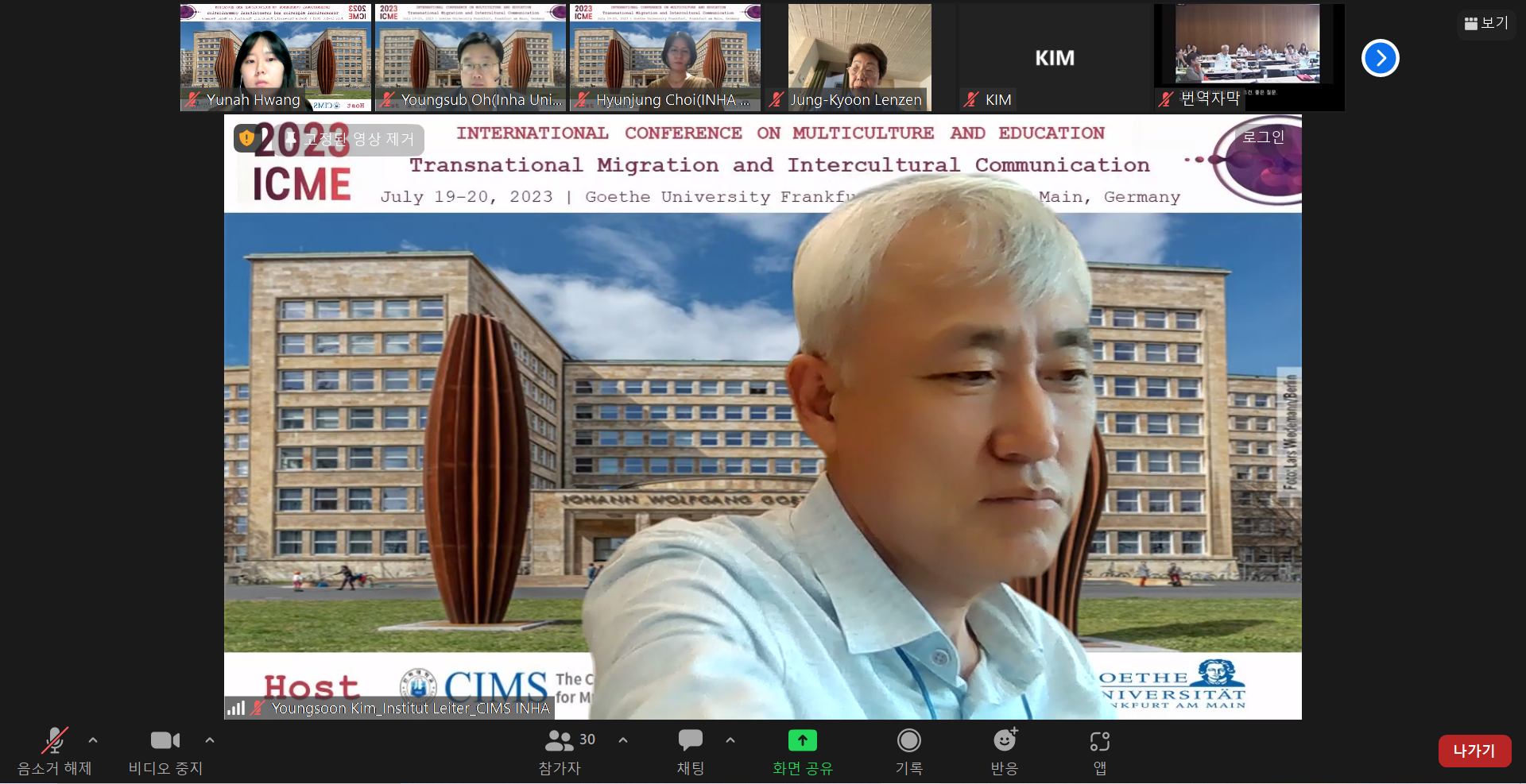This screenshot has width=1526, height=784.
Task: Select Jung-Kyoon Lenzen video thumbnail
Action: (x=860, y=57)
